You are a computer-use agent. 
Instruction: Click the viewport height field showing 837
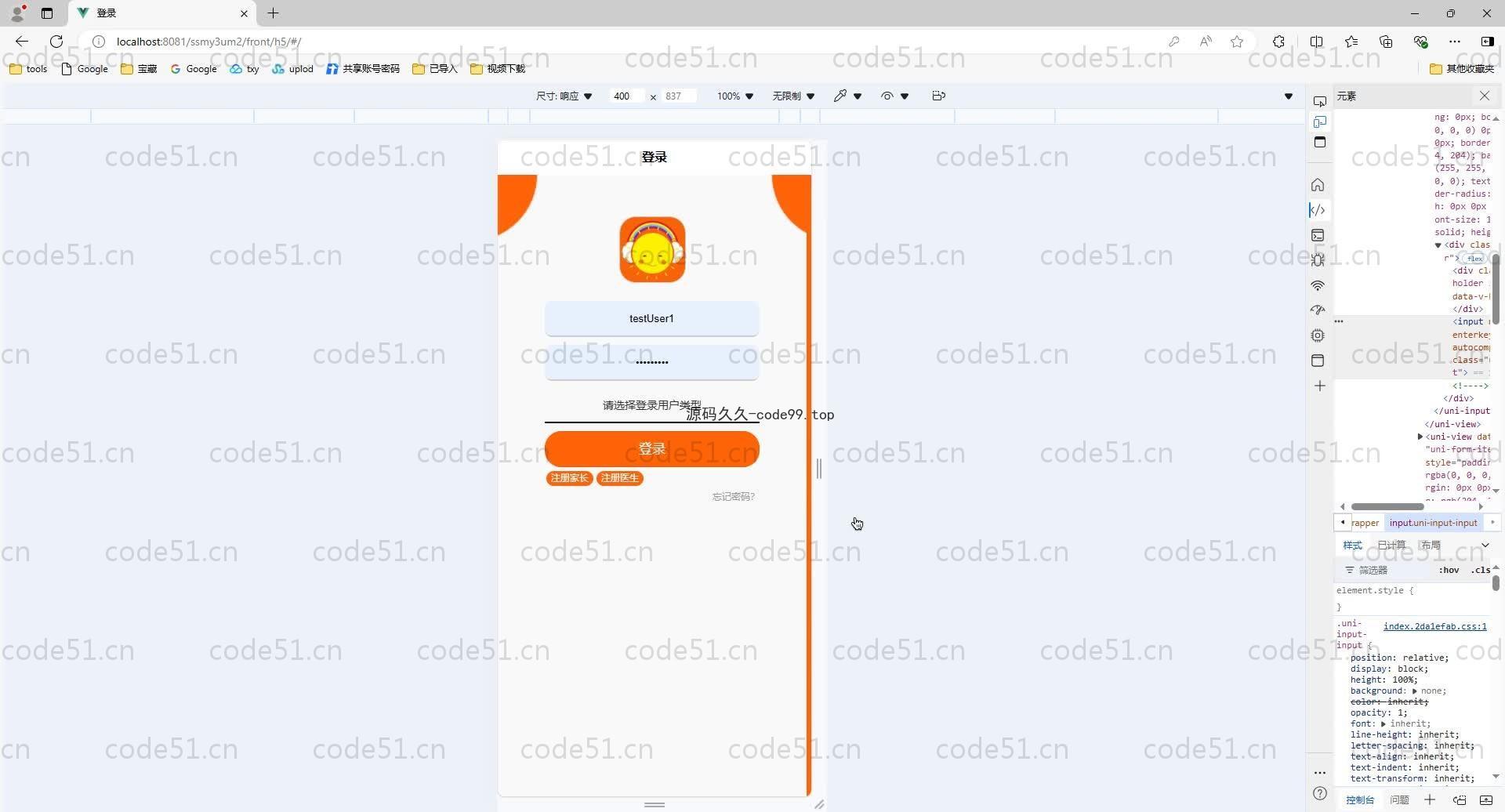[678, 96]
